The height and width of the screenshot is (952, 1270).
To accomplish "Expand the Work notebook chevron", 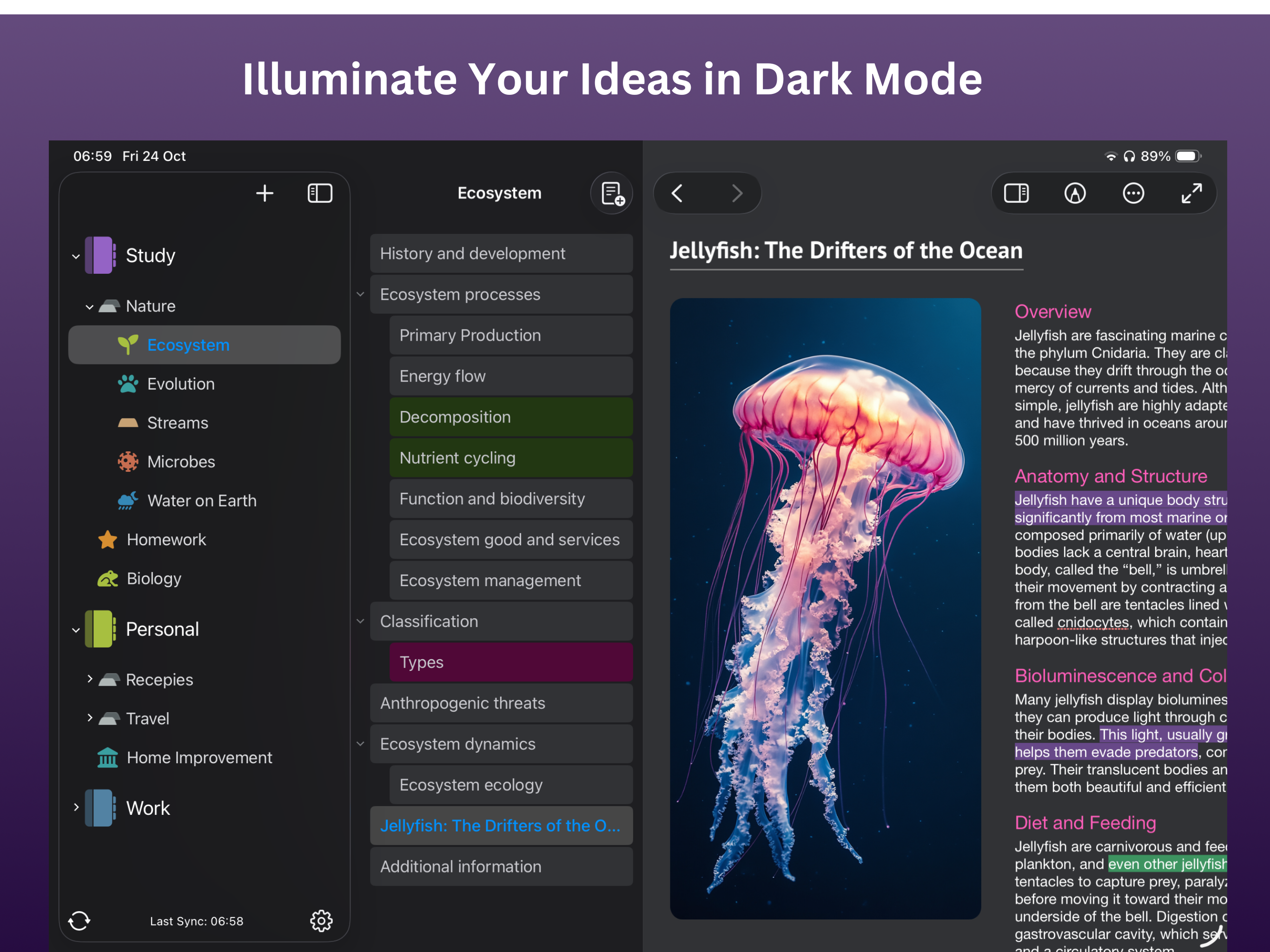I will click(76, 807).
